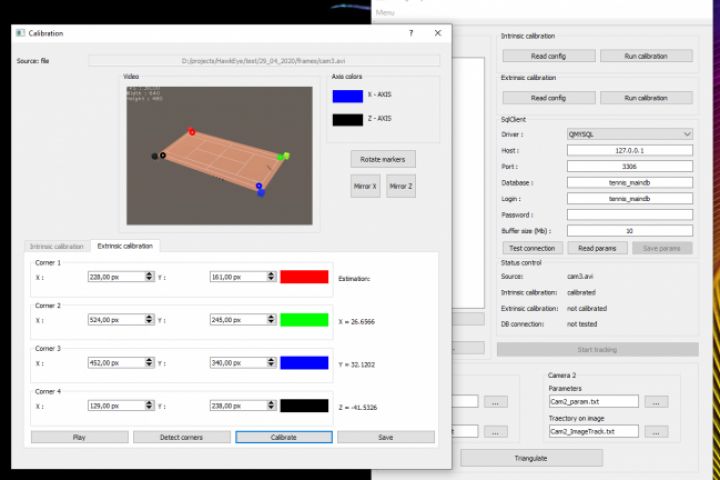
Task: Click the green corner marker in video
Action: 283,157
